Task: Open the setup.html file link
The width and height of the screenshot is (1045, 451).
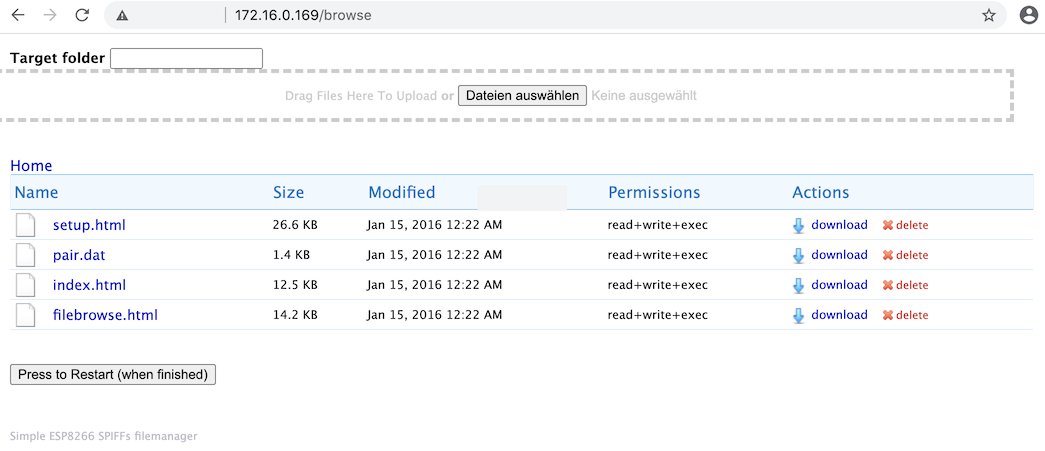Action: (x=89, y=225)
